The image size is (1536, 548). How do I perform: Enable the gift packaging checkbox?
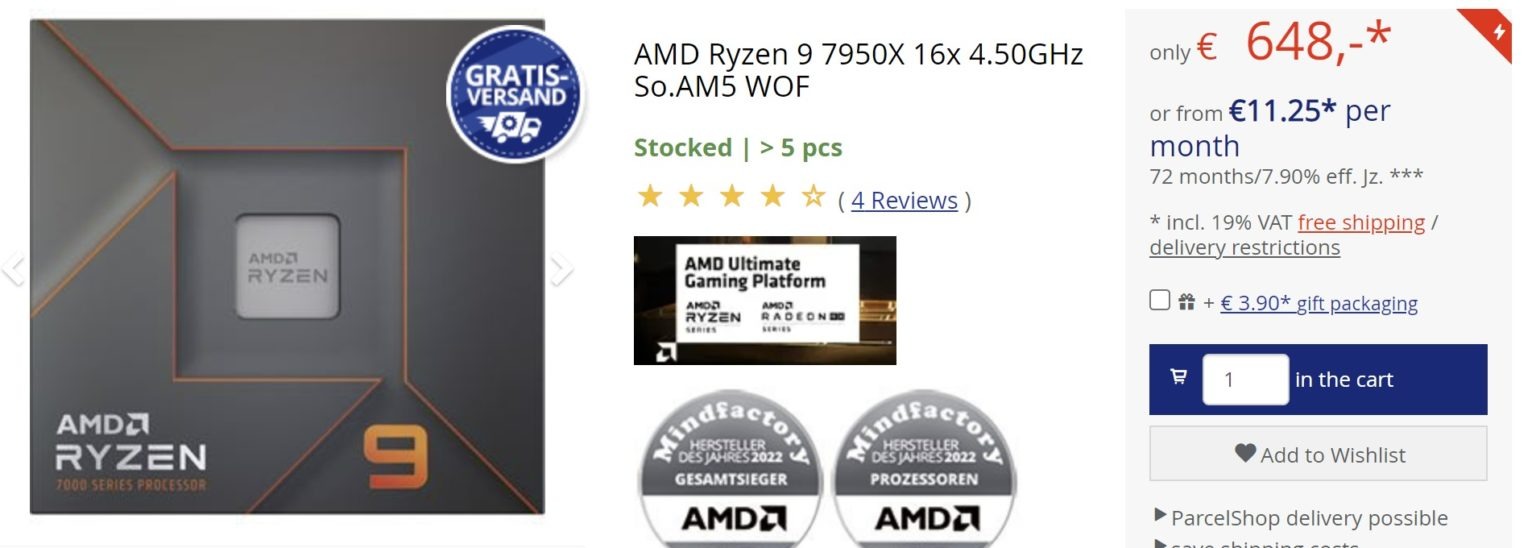point(1160,300)
